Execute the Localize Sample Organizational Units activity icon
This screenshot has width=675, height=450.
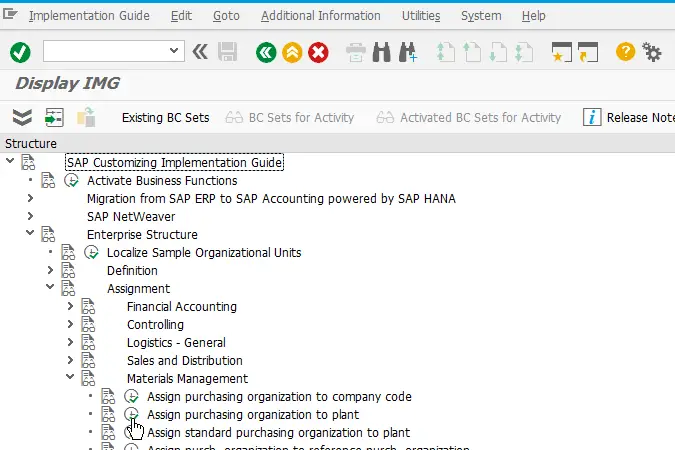click(x=91, y=252)
